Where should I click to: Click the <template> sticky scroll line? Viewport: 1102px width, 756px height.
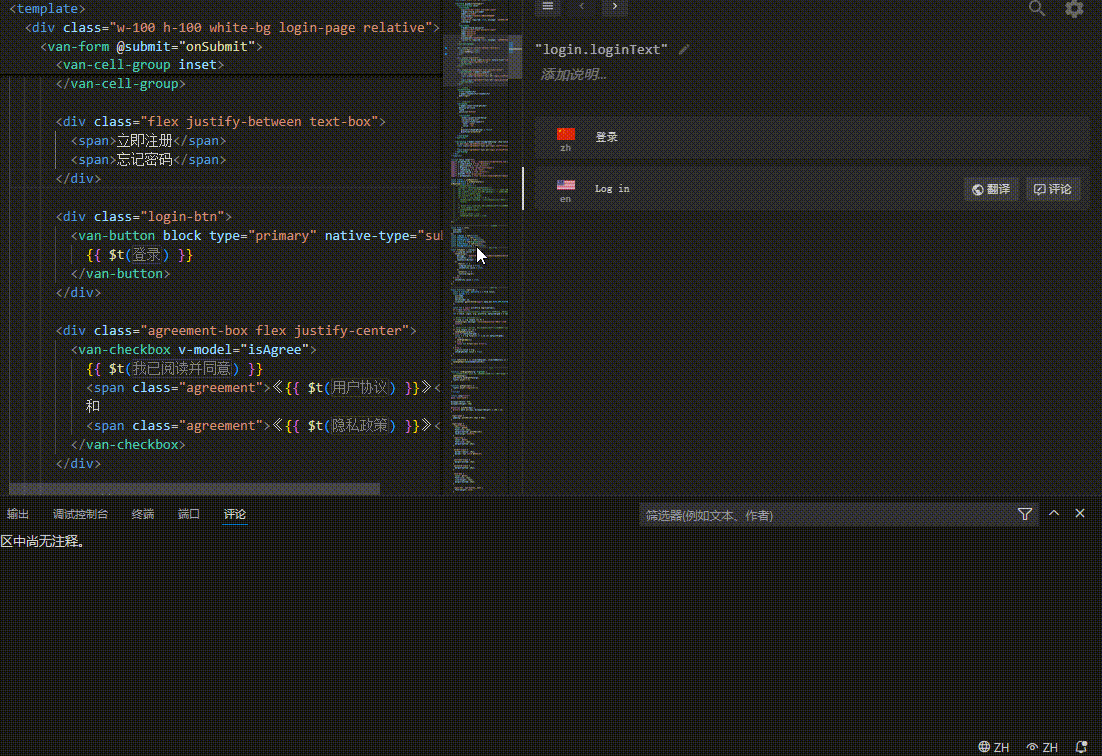[48, 8]
